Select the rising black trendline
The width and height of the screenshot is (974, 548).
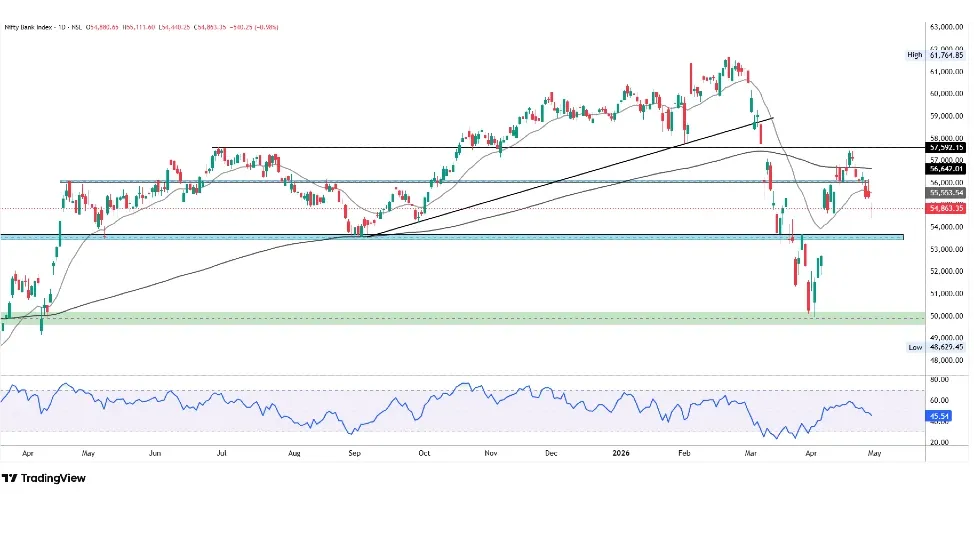tap(571, 176)
